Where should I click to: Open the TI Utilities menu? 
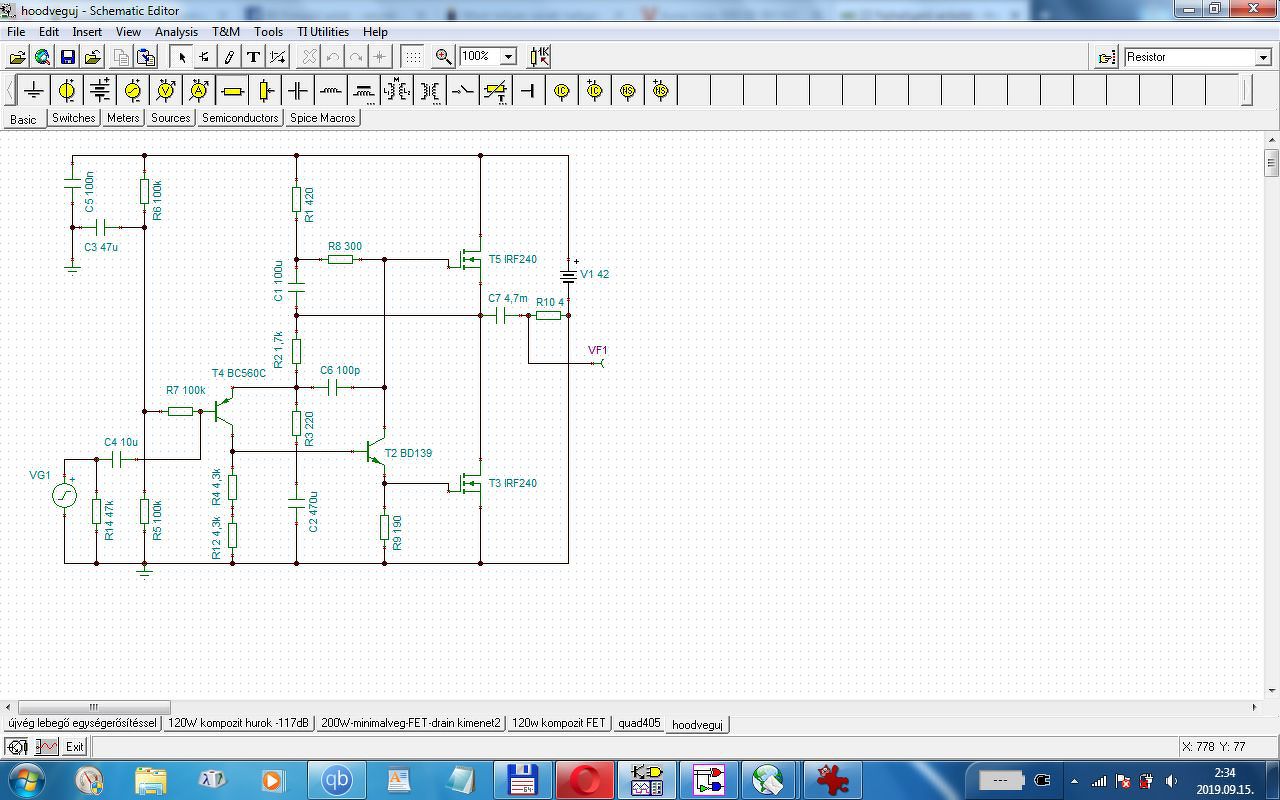(323, 31)
